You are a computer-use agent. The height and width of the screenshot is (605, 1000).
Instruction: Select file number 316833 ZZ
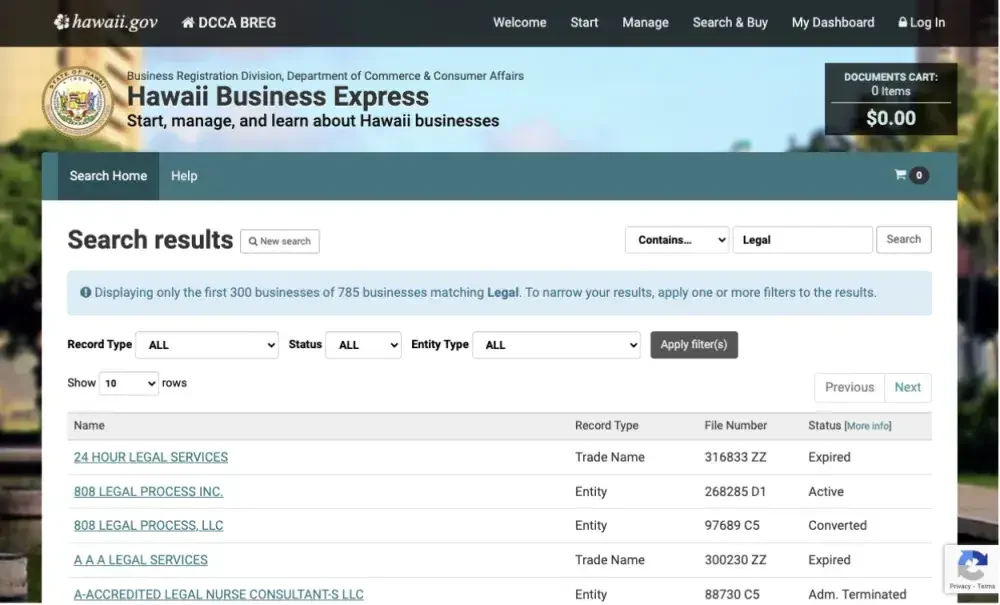point(735,457)
